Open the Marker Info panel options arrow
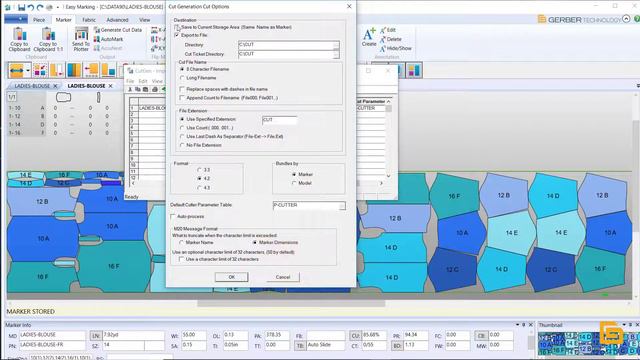This screenshot has width=640, height=360. click(517, 325)
